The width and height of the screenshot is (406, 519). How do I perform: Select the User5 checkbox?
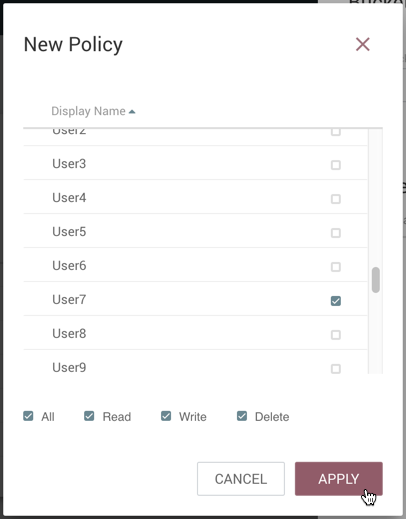[336, 233]
